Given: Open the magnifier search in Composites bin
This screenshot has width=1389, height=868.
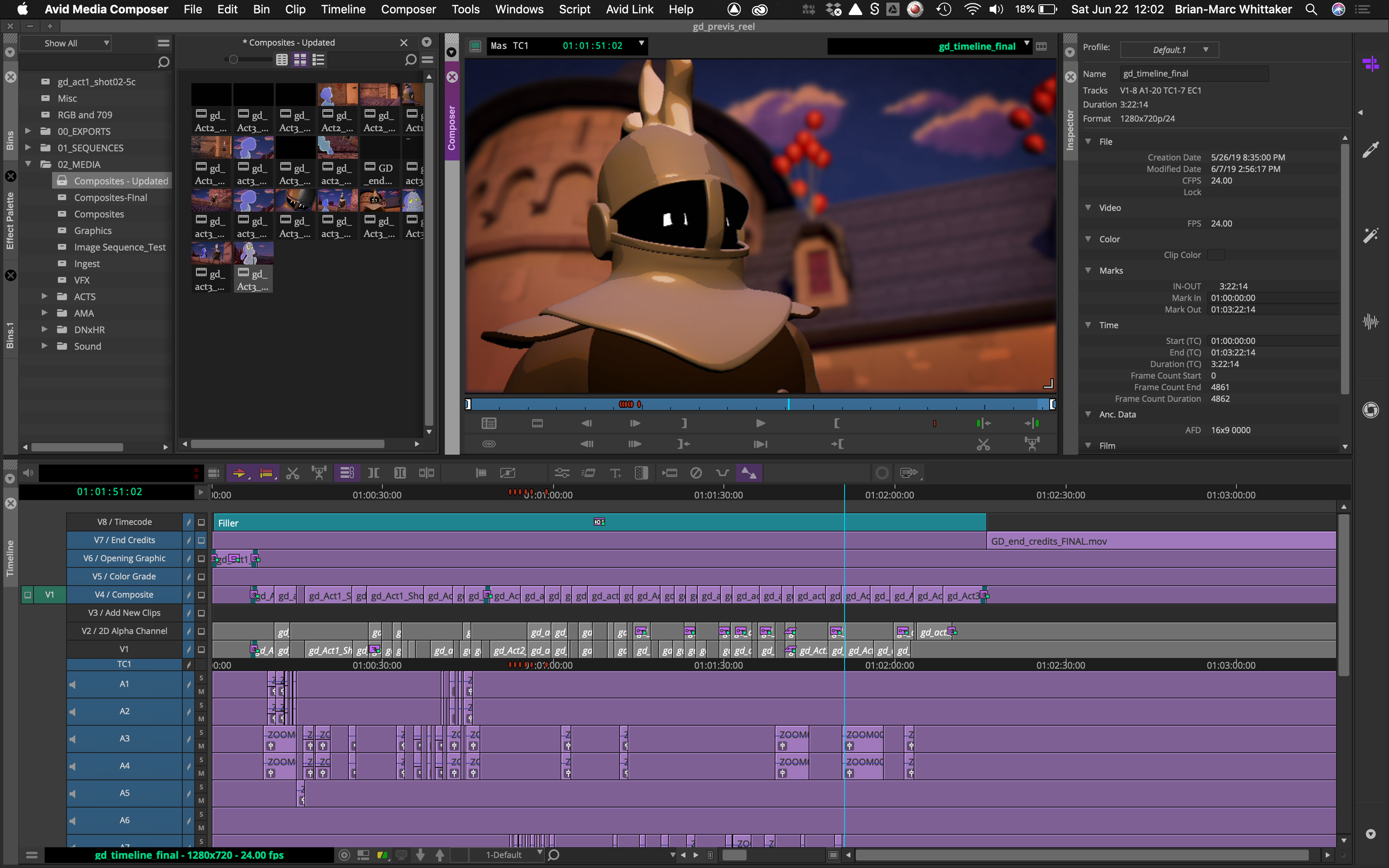Looking at the screenshot, I should pos(410,60).
